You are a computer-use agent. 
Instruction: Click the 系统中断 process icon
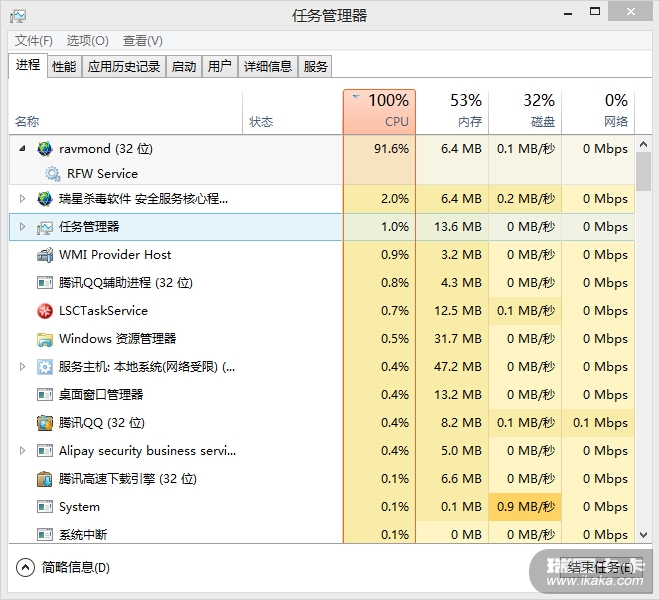coord(45,534)
